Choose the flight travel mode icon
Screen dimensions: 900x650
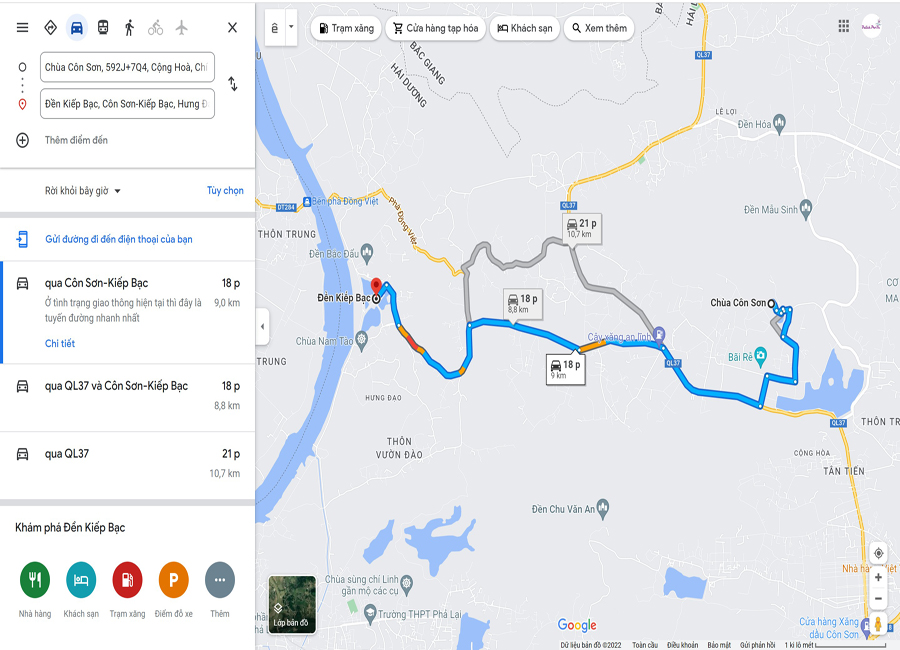181,28
